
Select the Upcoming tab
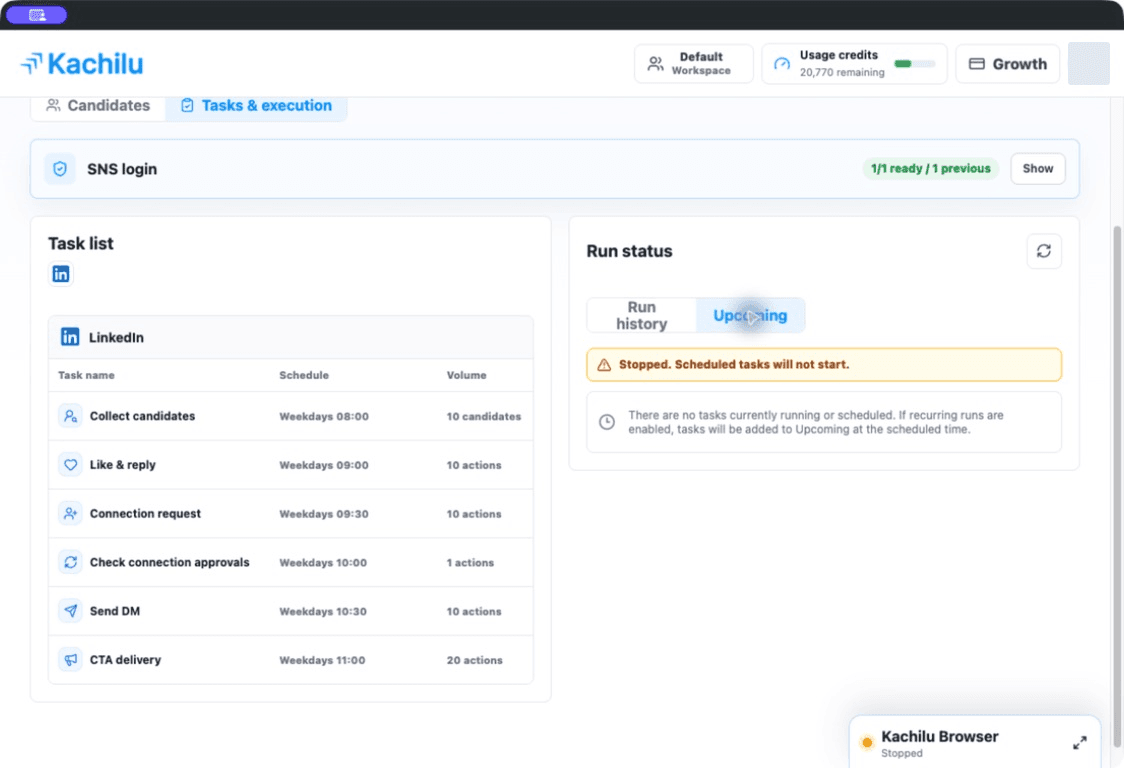pos(750,316)
